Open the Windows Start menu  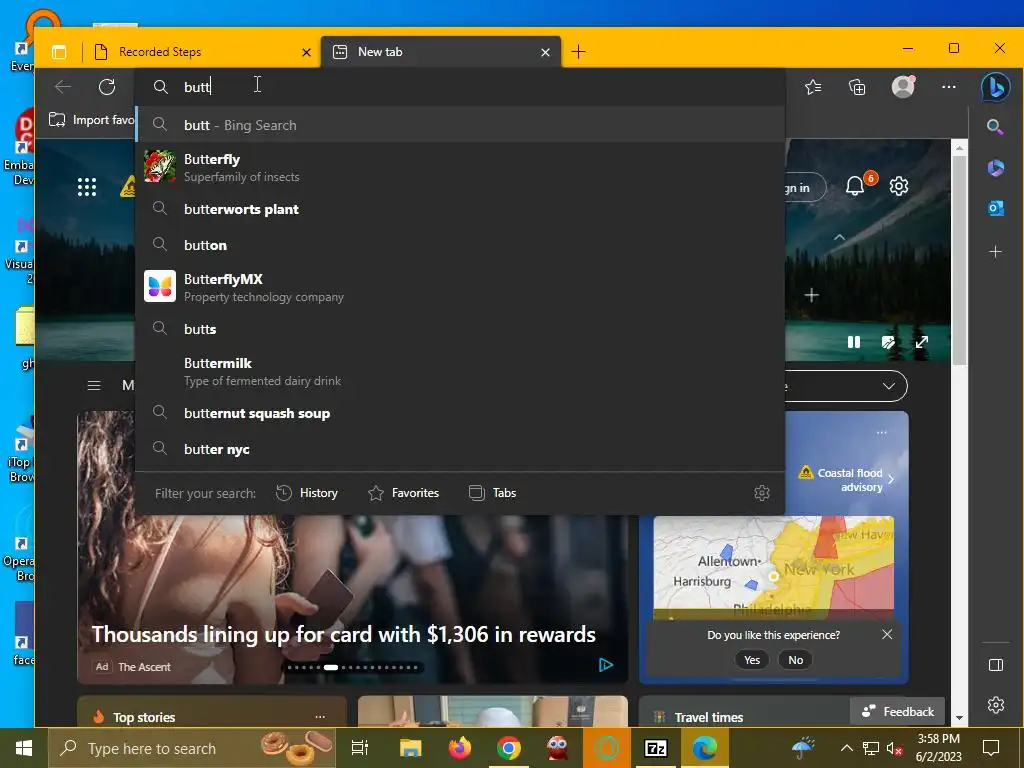[x=24, y=748]
